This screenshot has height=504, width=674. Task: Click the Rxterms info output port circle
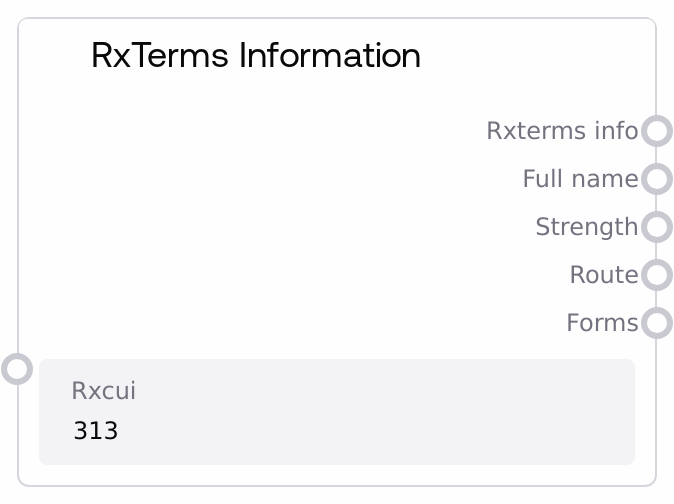(x=656, y=131)
